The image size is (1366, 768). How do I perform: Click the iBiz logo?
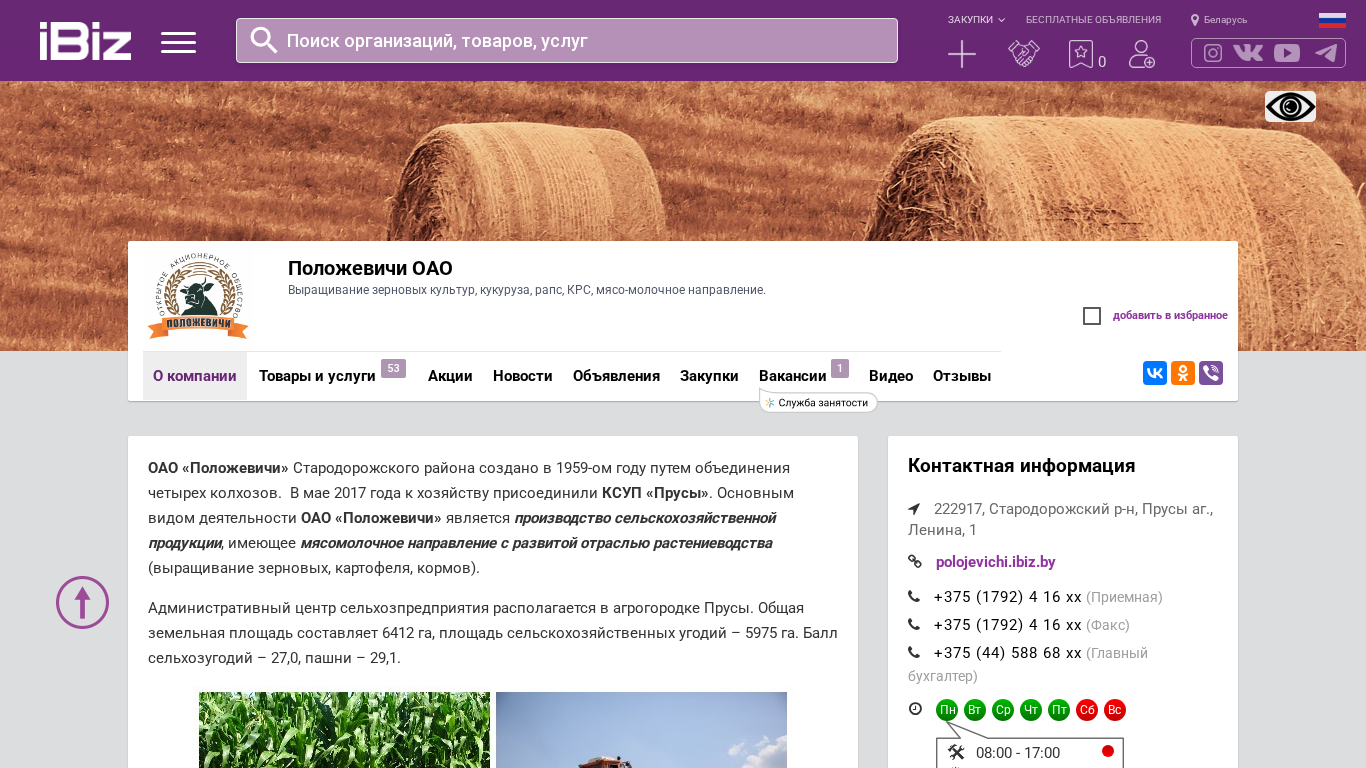(x=85, y=41)
